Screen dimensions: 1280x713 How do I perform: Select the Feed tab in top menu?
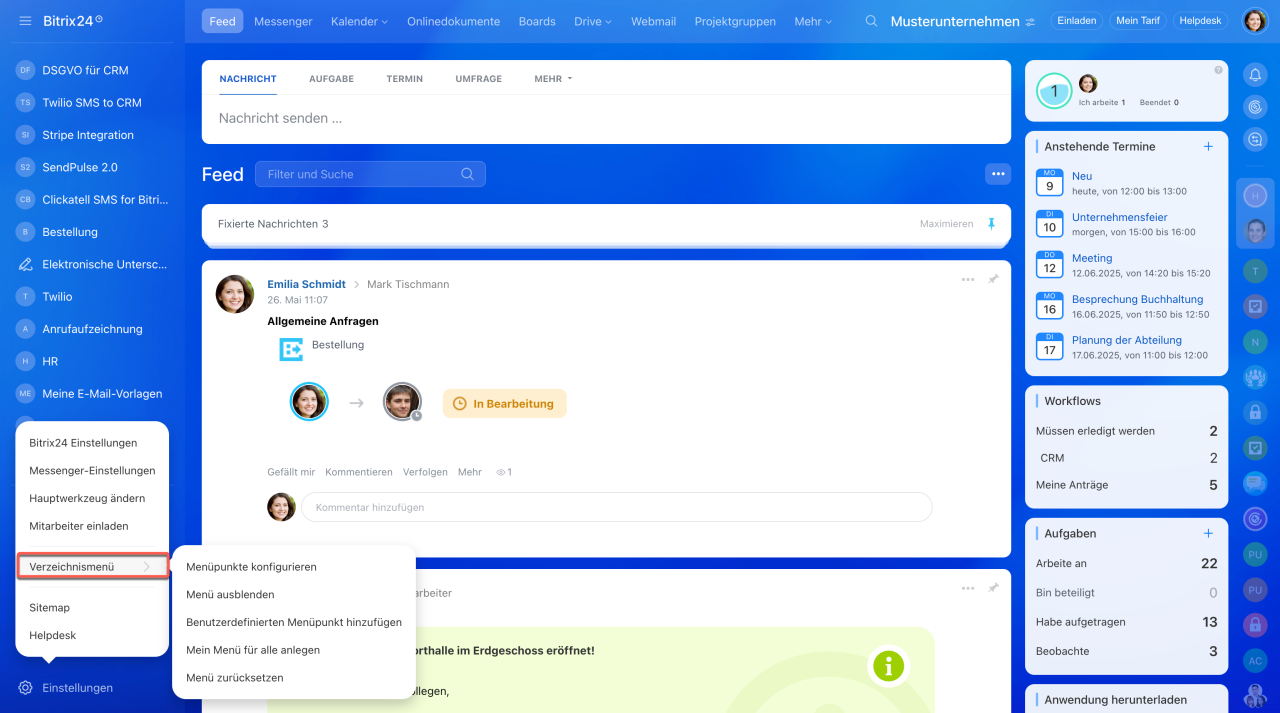pyautogui.click(x=222, y=21)
